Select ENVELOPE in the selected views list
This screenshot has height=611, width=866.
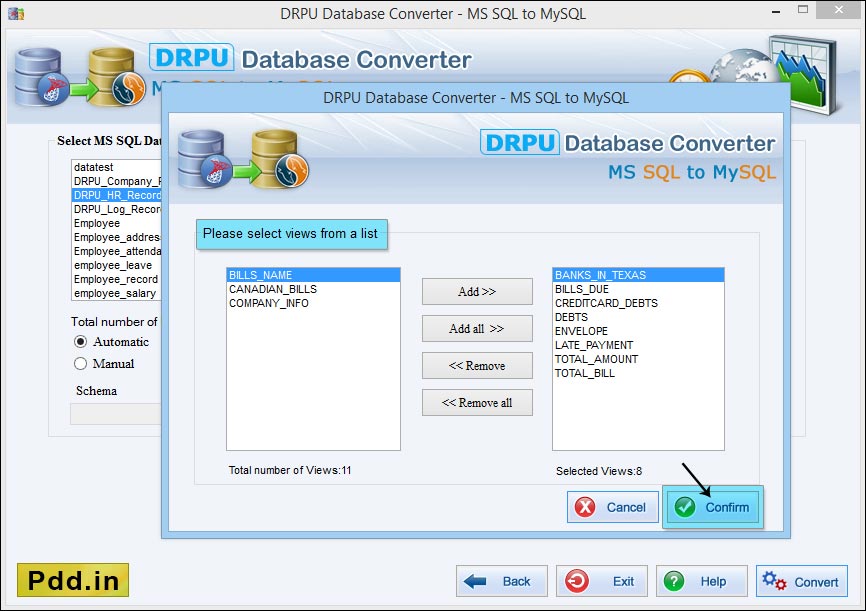tap(638, 331)
